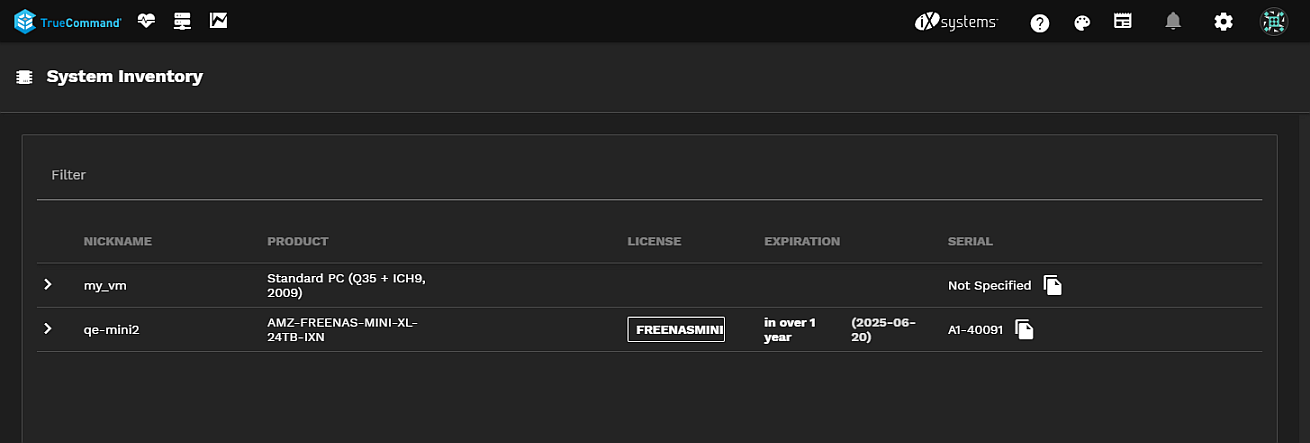The height and width of the screenshot is (443, 1310).
Task: Open the top bar panel/news icon left of bell
Action: point(1123,21)
